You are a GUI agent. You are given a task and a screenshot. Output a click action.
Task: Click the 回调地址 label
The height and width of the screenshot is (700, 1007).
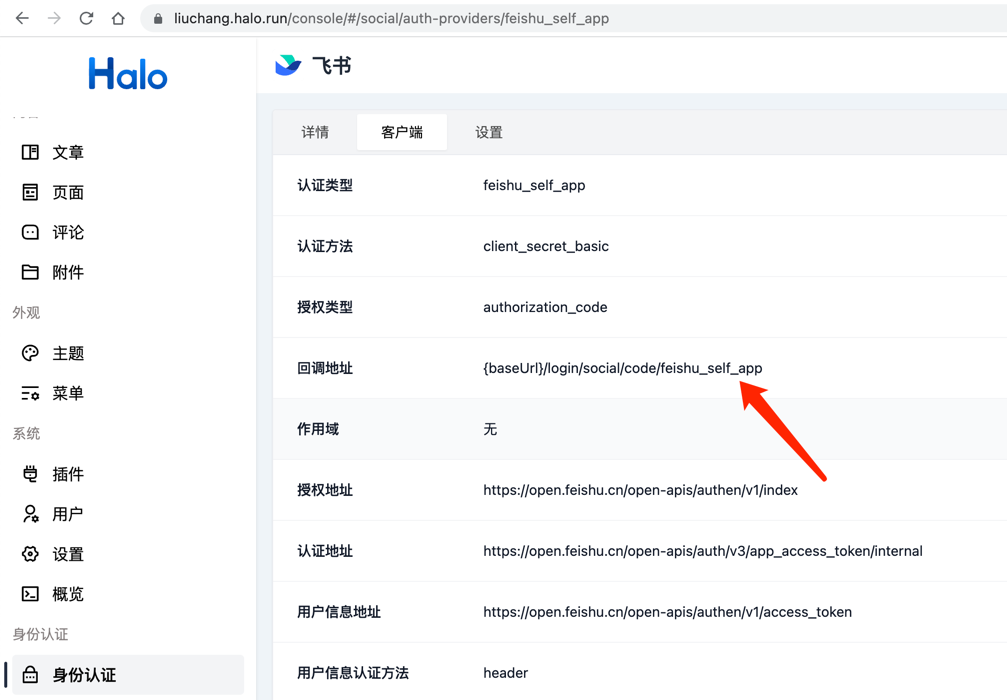point(325,368)
